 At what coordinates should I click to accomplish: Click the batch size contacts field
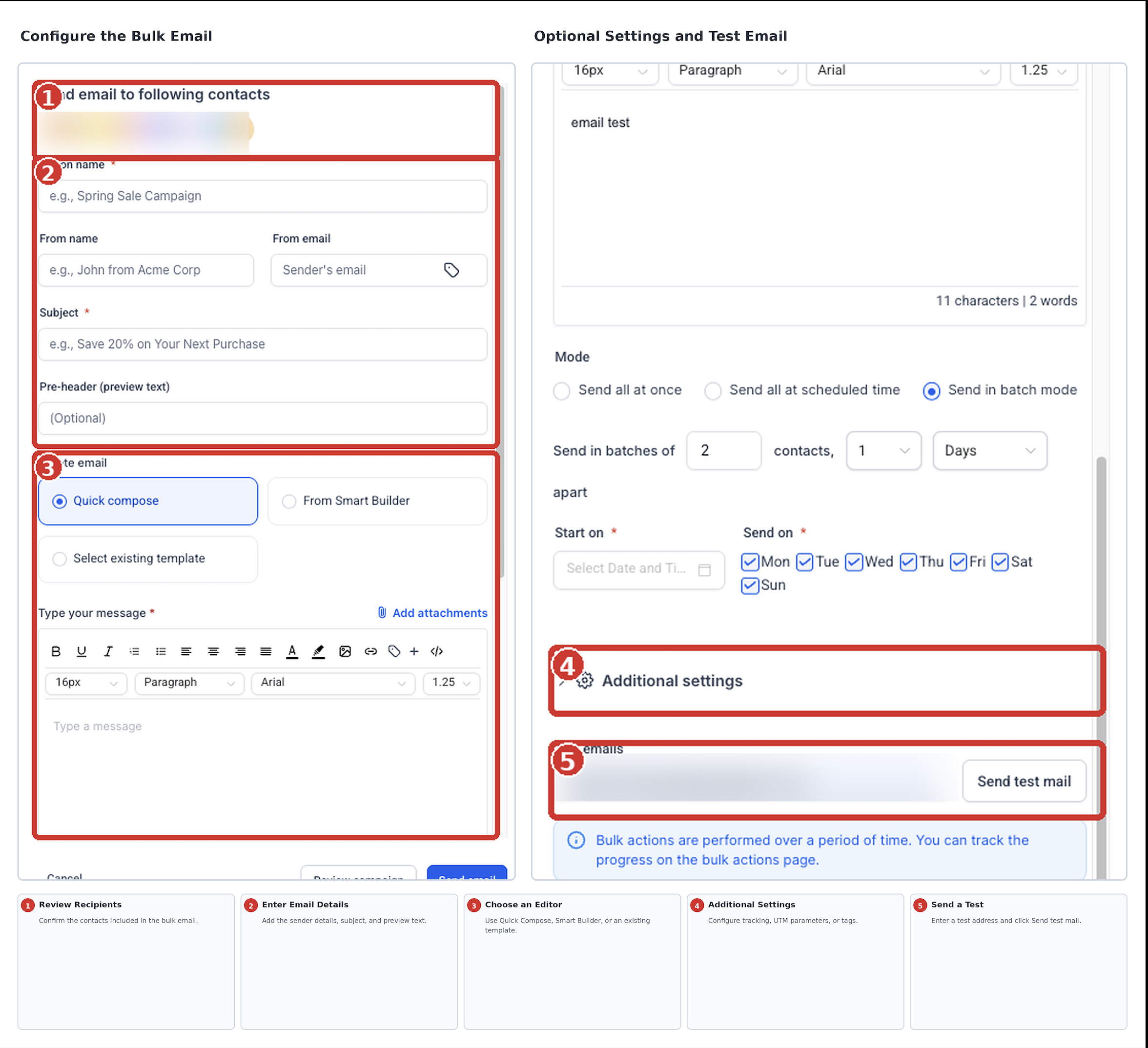point(724,451)
